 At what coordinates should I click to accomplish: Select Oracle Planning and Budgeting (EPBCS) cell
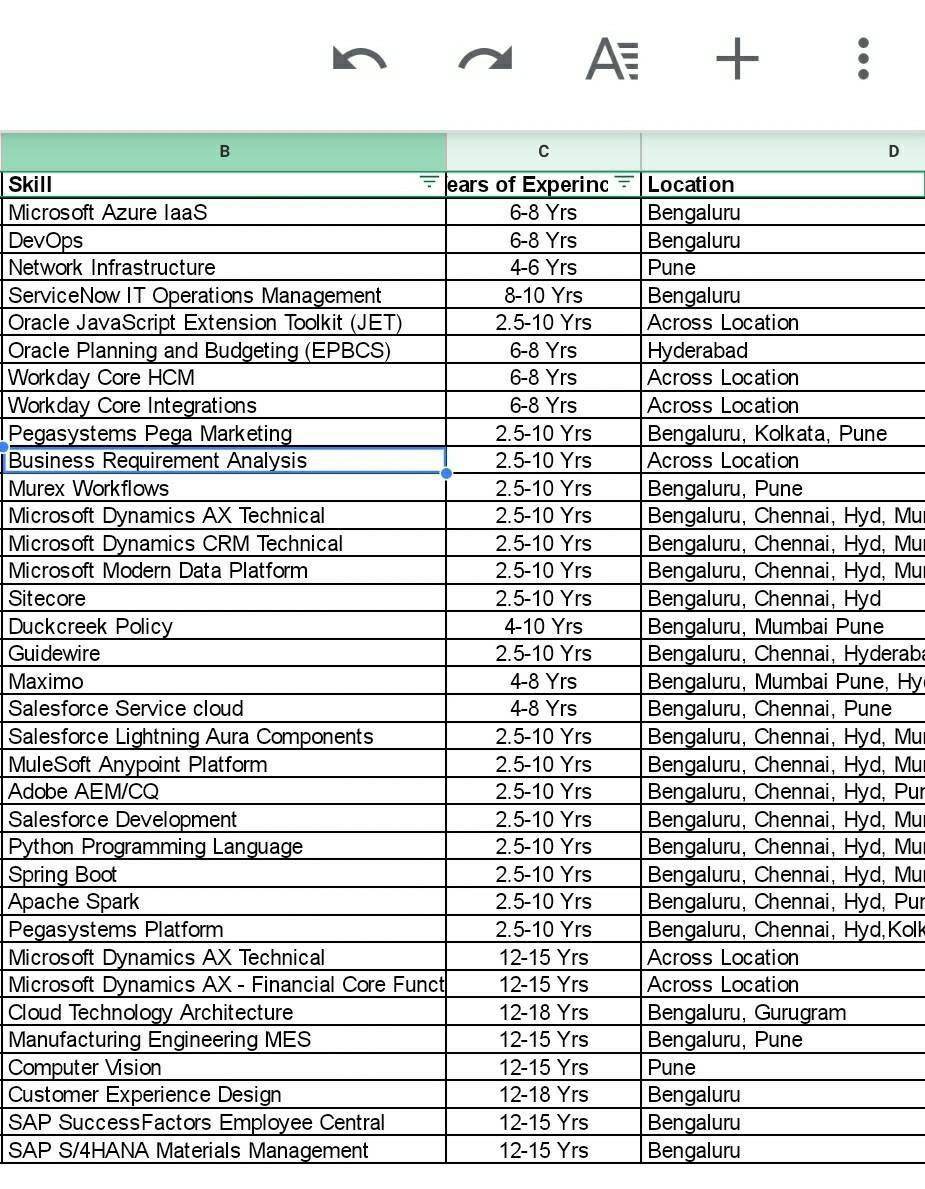pyautogui.click(x=224, y=350)
